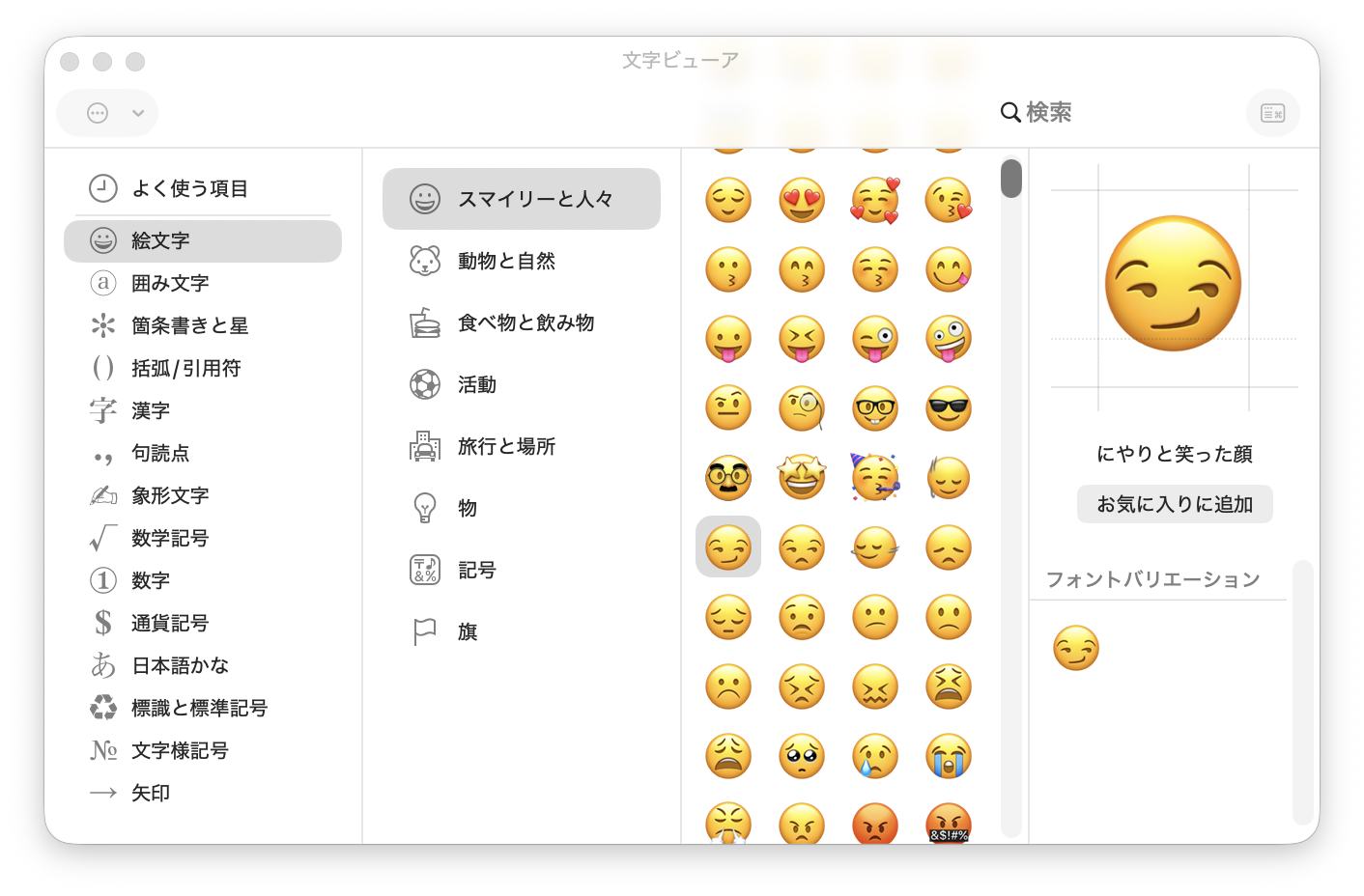Select the heart-eyes emoji
1364x896 pixels.
[x=802, y=201]
